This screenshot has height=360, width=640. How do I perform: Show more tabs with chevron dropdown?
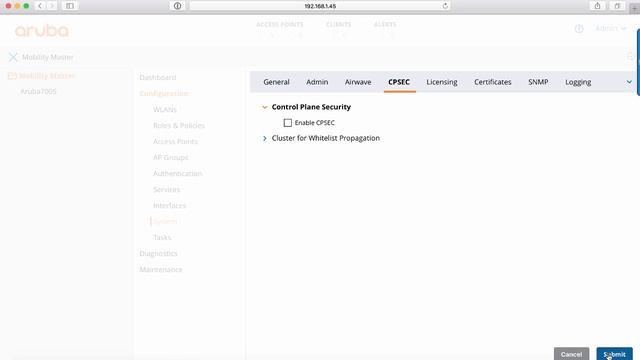click(x=629, y=82)
